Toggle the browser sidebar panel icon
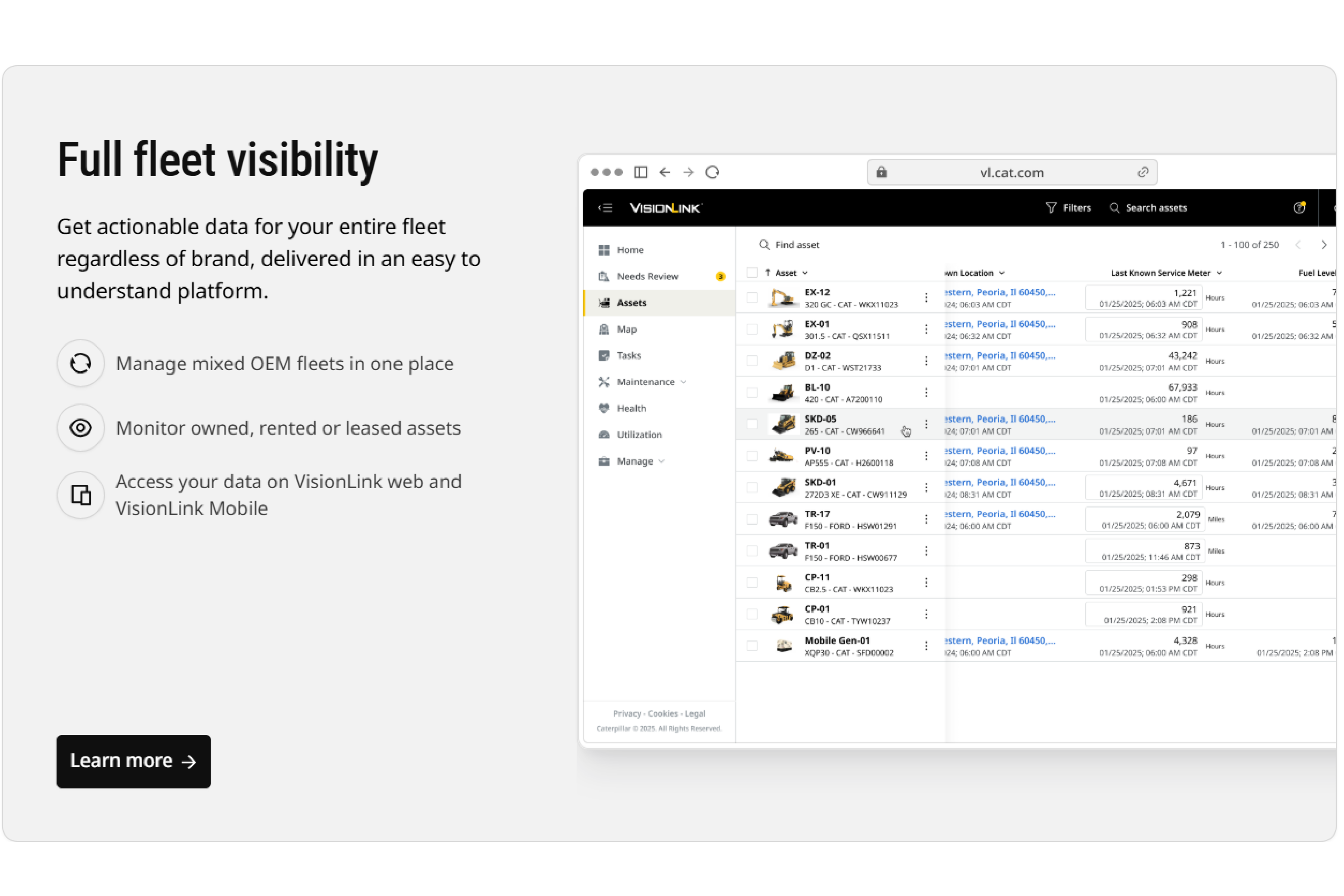The height and width of the screenshot is (896, 1344). 641,172
